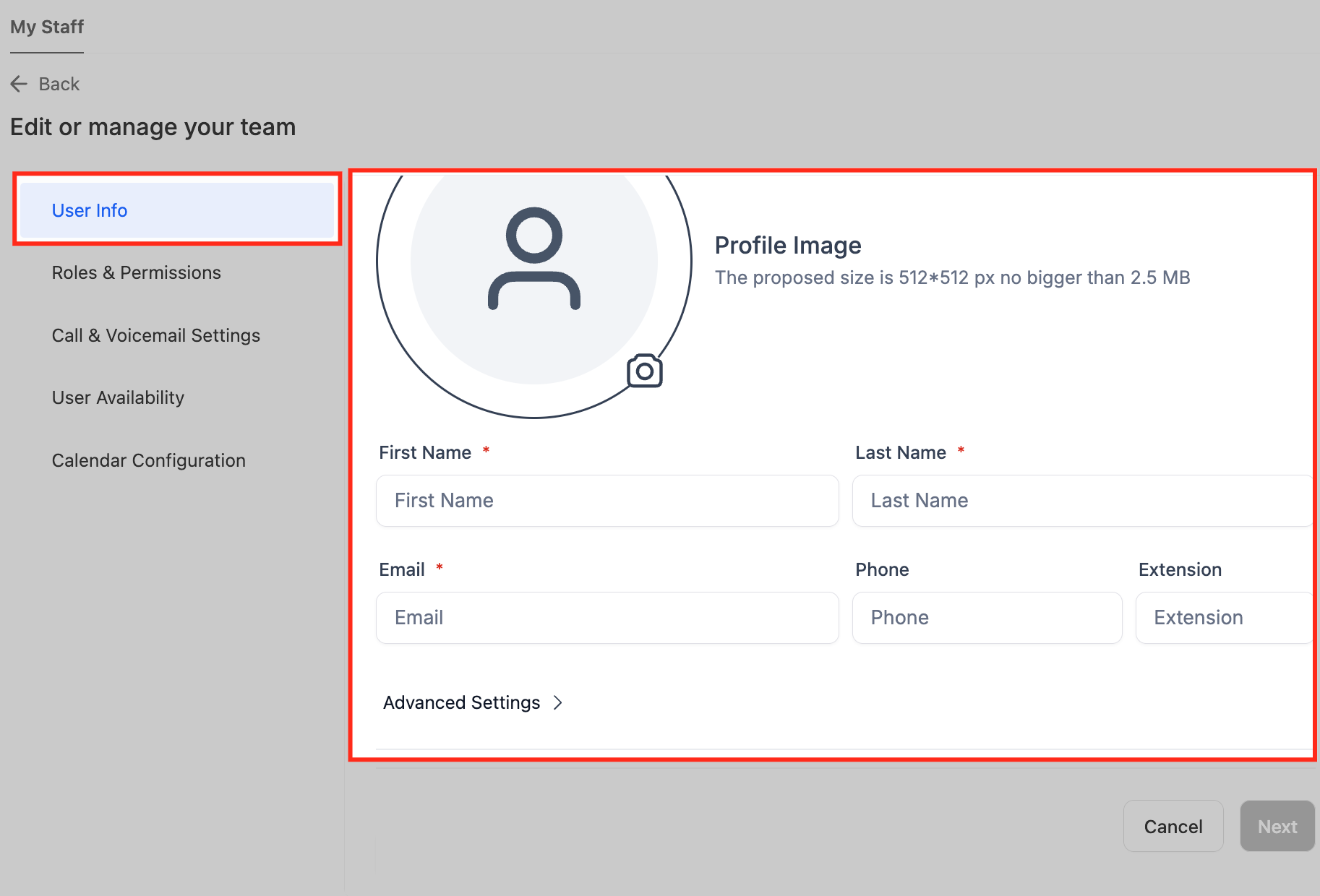Screen dimensions: 1320x896
Task: Select User Info in sidebar
Action: [x=177, y=210]
